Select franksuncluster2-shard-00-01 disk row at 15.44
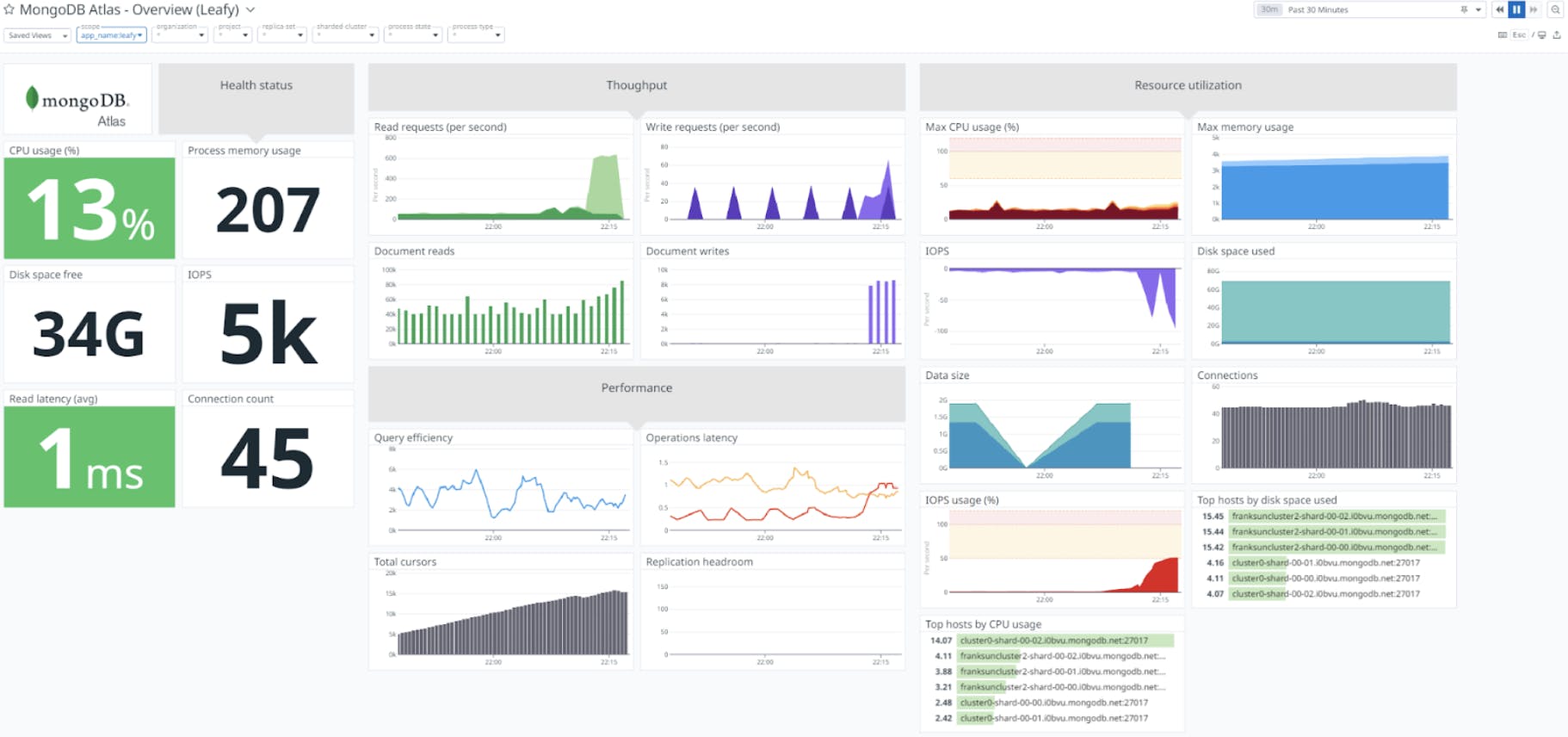This screenshot has height=737, width=1568. [x=1323, y=532]
